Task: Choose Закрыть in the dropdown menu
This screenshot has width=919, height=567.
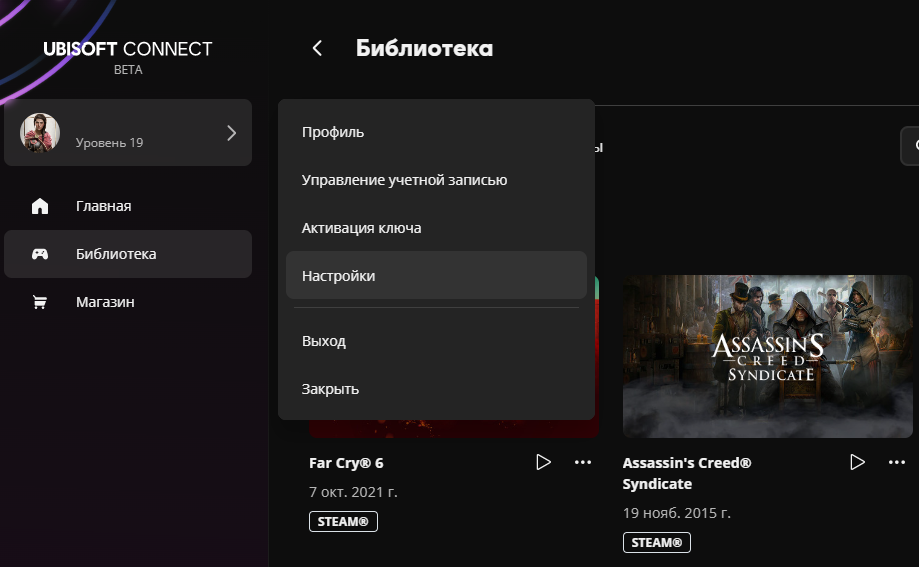Action: click(x=330, y=389)
